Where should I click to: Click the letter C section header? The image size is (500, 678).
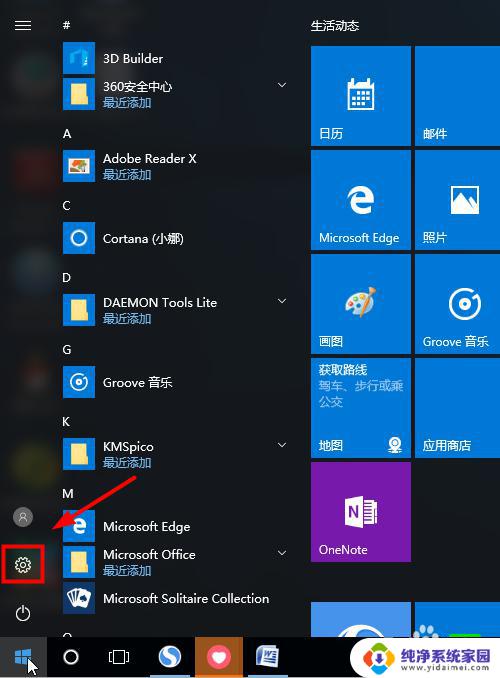coord(66,205)
